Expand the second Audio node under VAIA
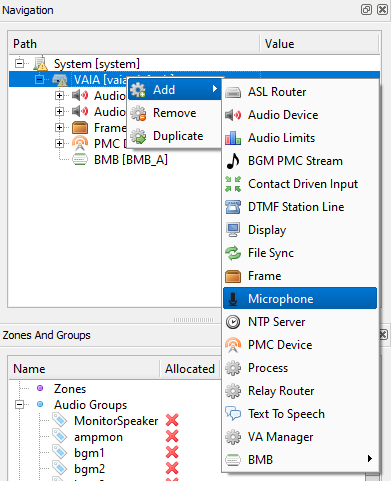Image resolution: width=391 pixels, height=481 pixels. pos(59,111)
